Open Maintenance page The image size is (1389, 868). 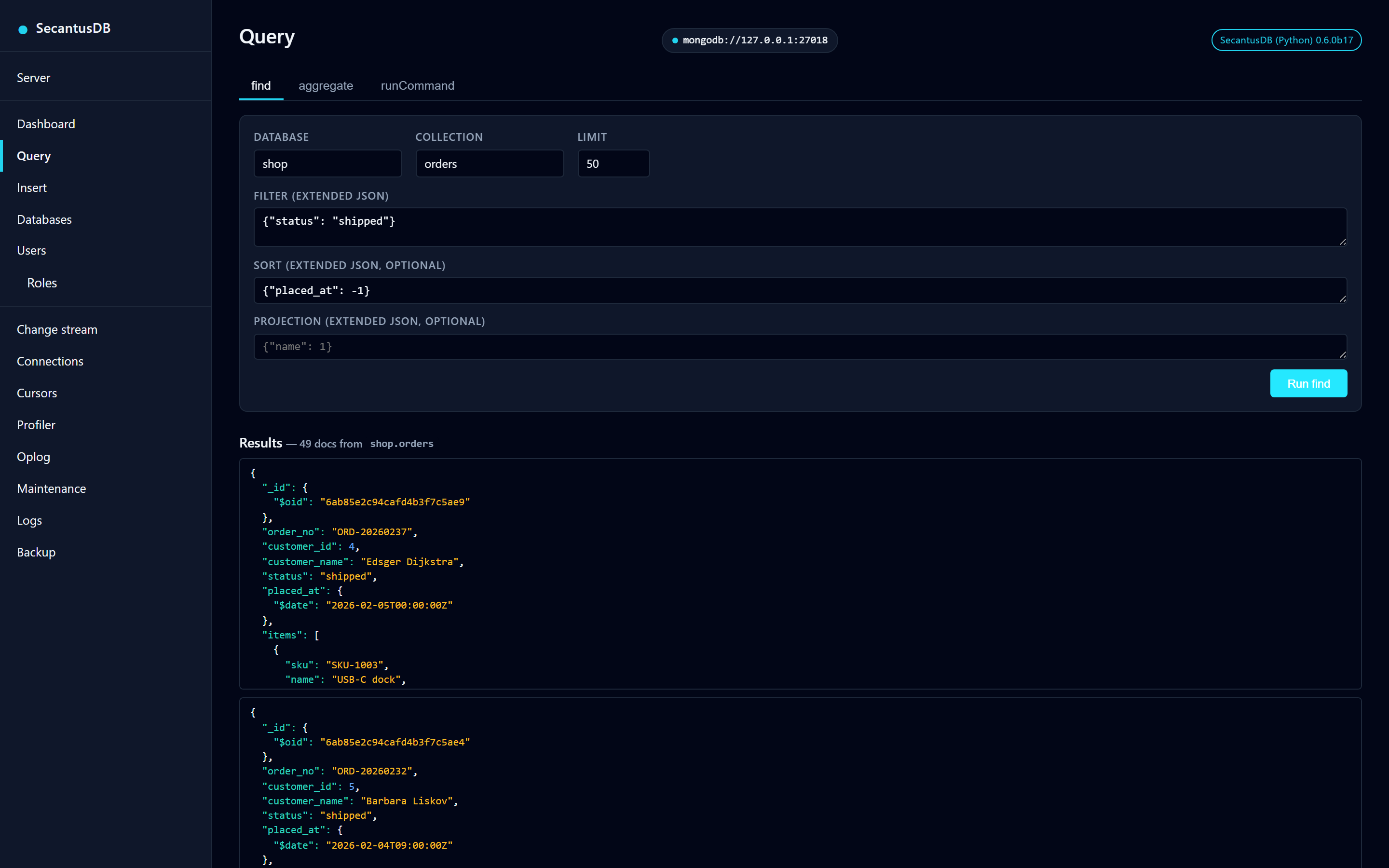point(51,488)
